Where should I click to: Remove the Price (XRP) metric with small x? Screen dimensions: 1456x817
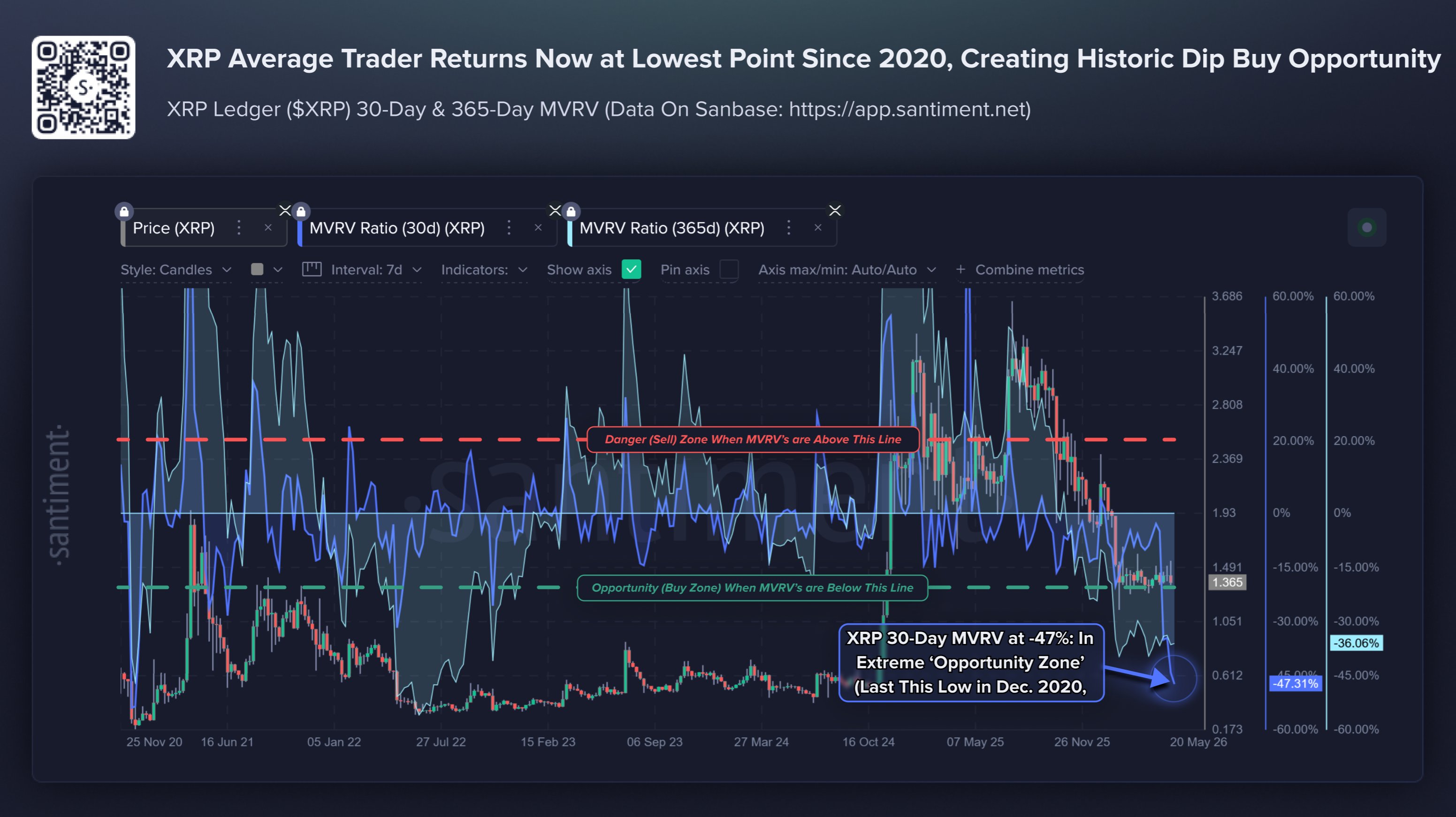click(x=268, y=227)
